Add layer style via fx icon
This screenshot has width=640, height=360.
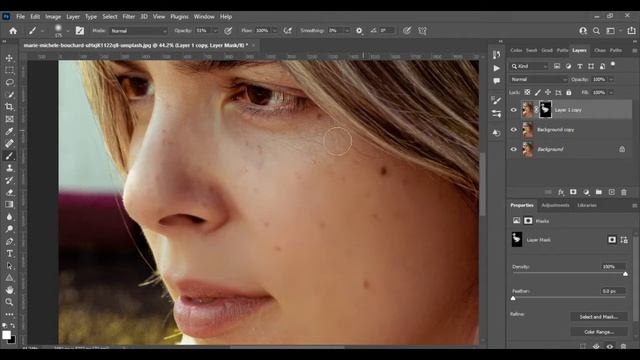click(561, 192)
